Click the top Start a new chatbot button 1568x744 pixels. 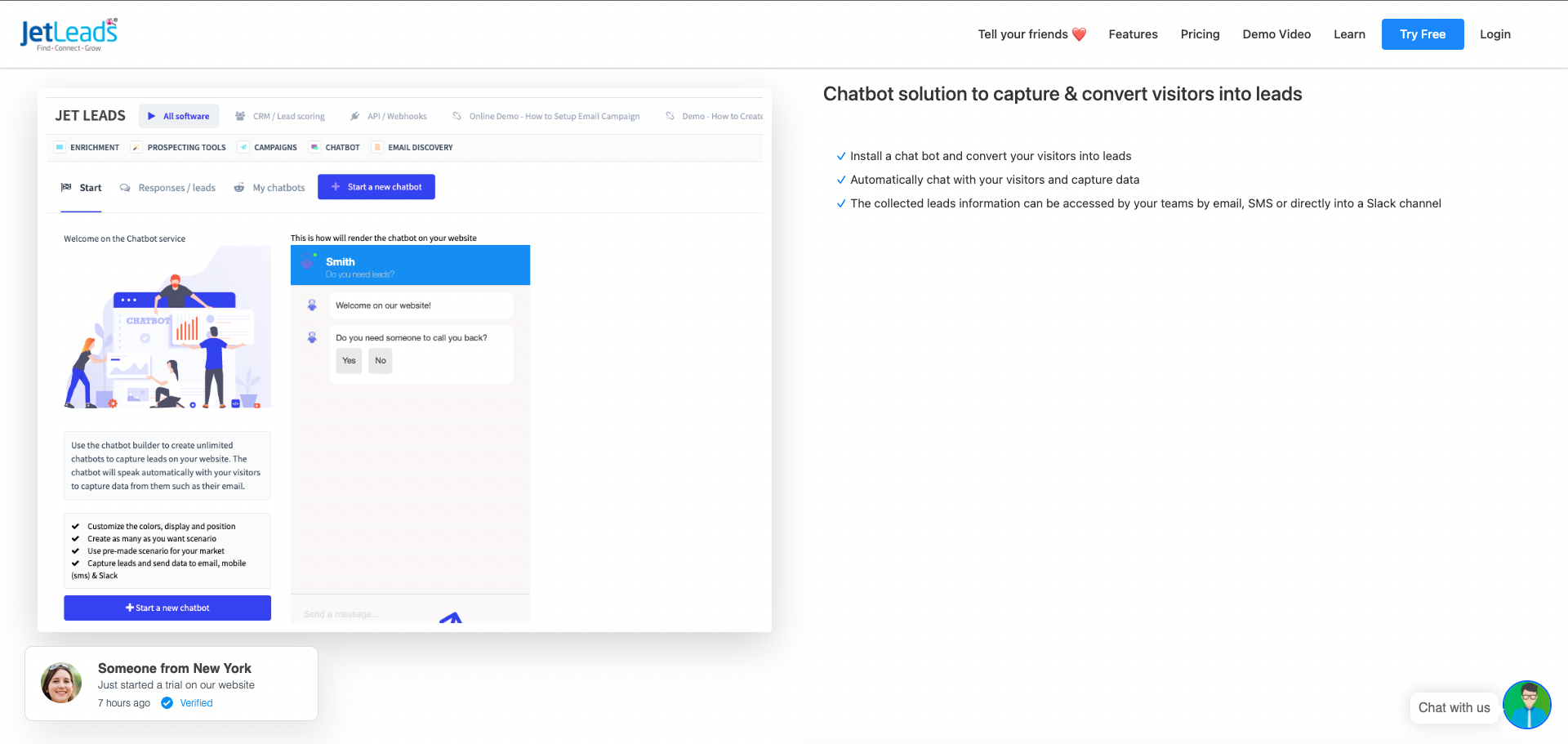pos(376,187)
